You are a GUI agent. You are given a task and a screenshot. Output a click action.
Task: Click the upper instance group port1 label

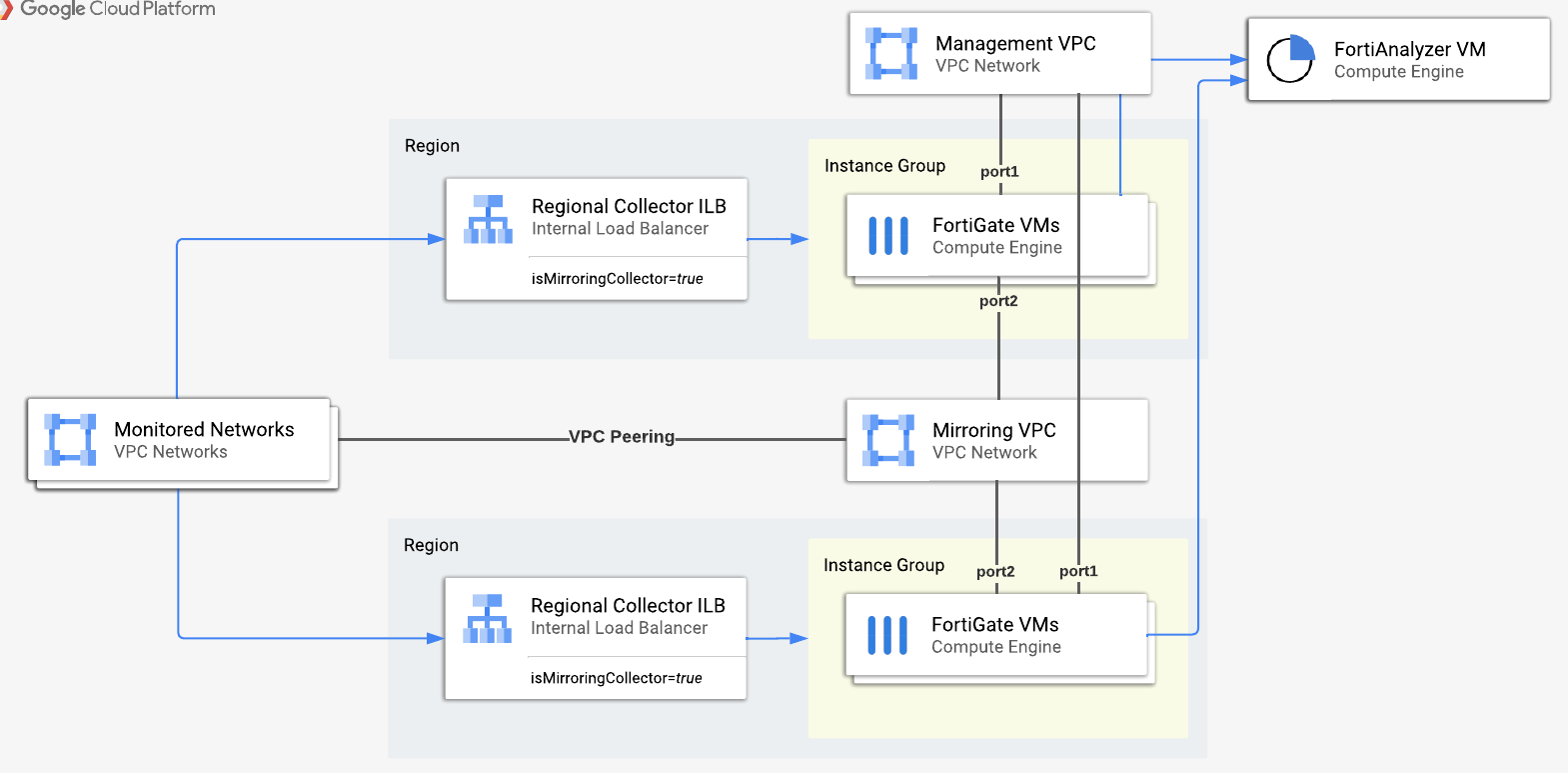click(x=999, y=172)
